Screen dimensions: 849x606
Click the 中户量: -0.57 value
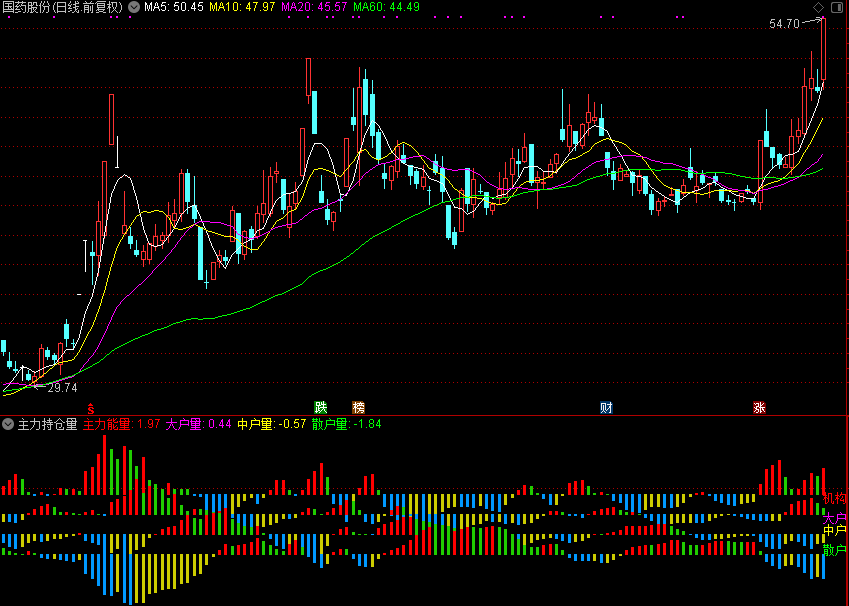272,424
